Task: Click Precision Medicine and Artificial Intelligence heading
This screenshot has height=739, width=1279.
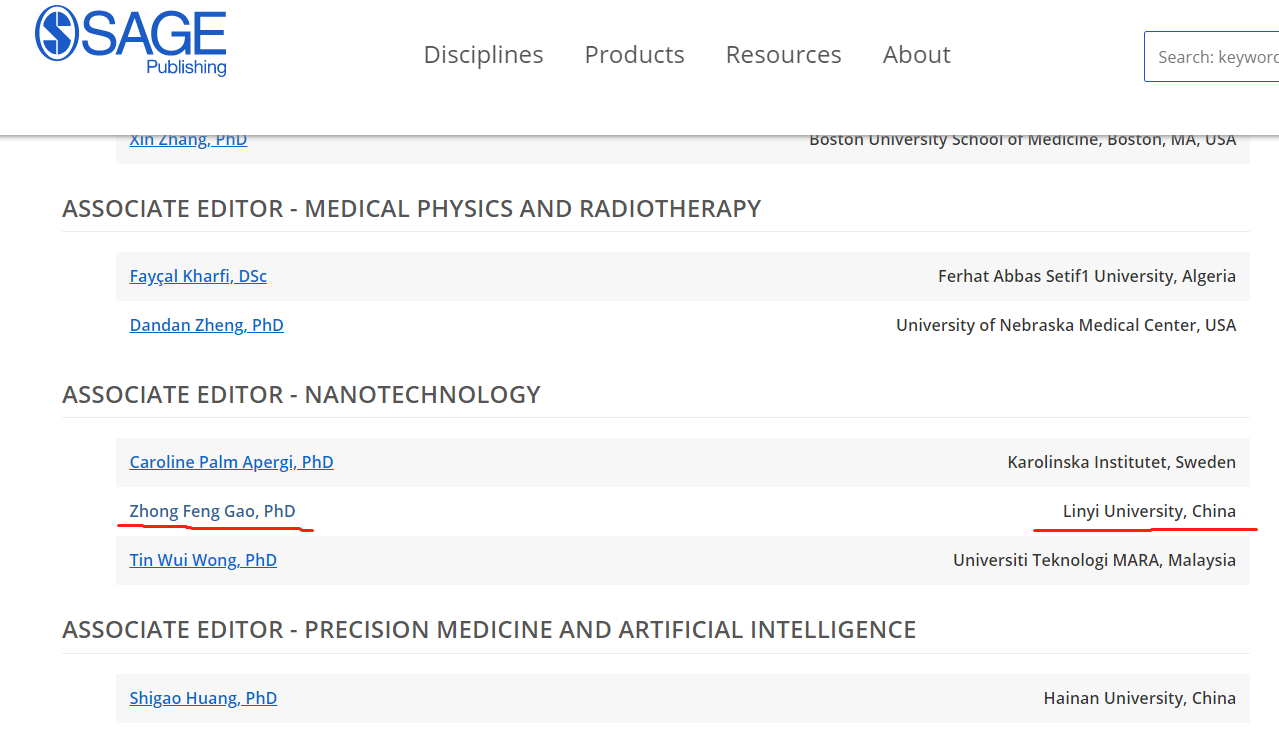Action: point(489,630)
